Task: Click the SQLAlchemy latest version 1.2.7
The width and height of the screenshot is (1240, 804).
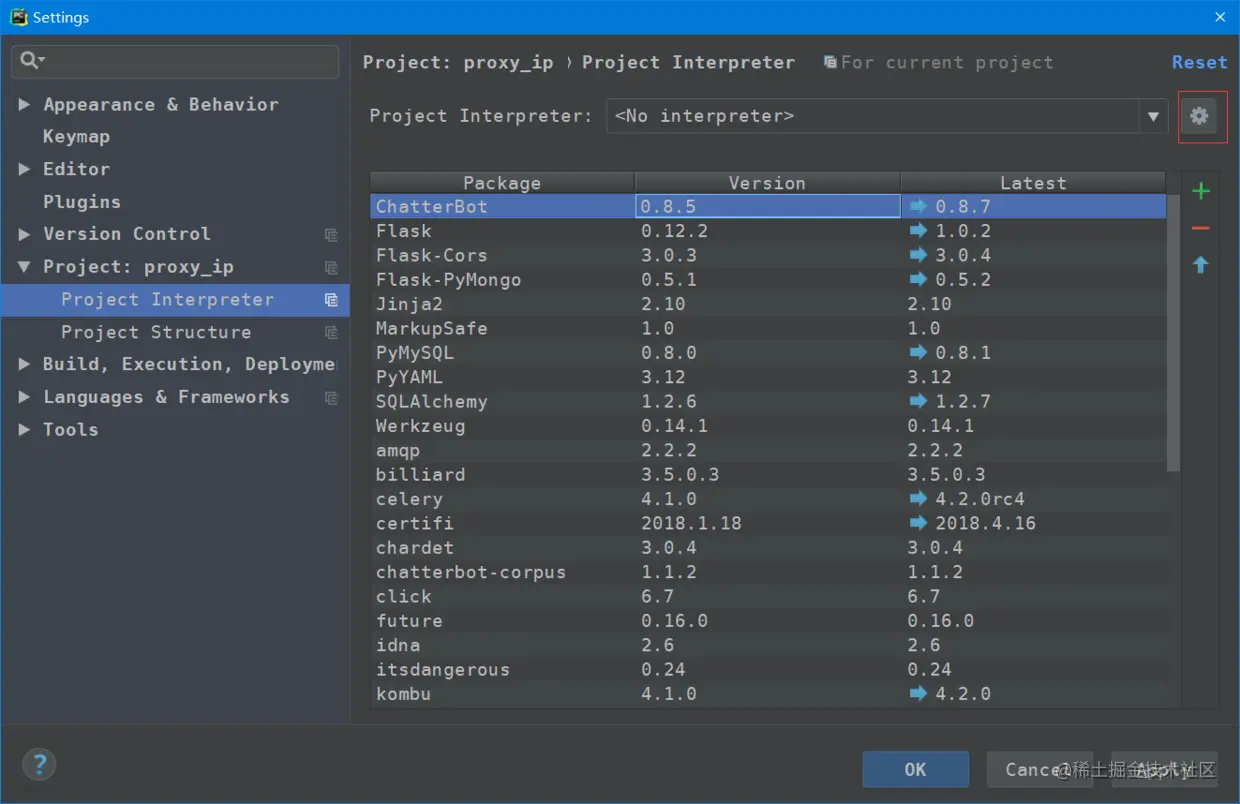Action: [x=963, y=401]
